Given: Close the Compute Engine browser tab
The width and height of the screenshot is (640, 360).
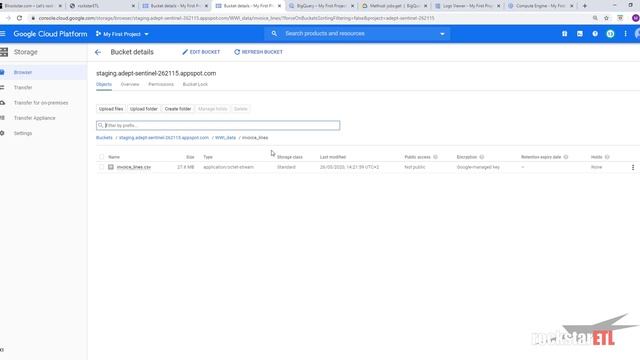Looking at the screenshot, I should pos(571,6).
